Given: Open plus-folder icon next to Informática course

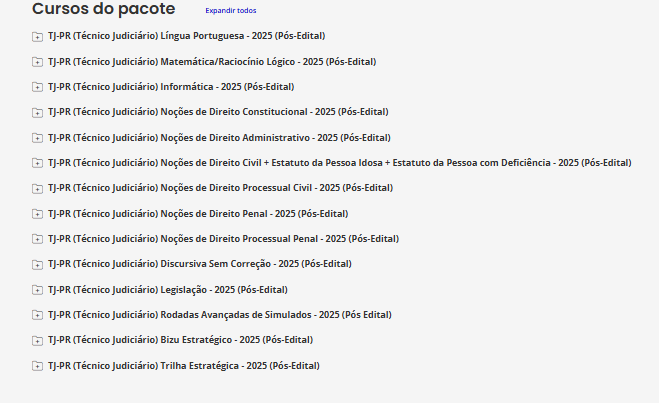Looking at the screenshot, I should pyautogui.click(x=37, y=87).
